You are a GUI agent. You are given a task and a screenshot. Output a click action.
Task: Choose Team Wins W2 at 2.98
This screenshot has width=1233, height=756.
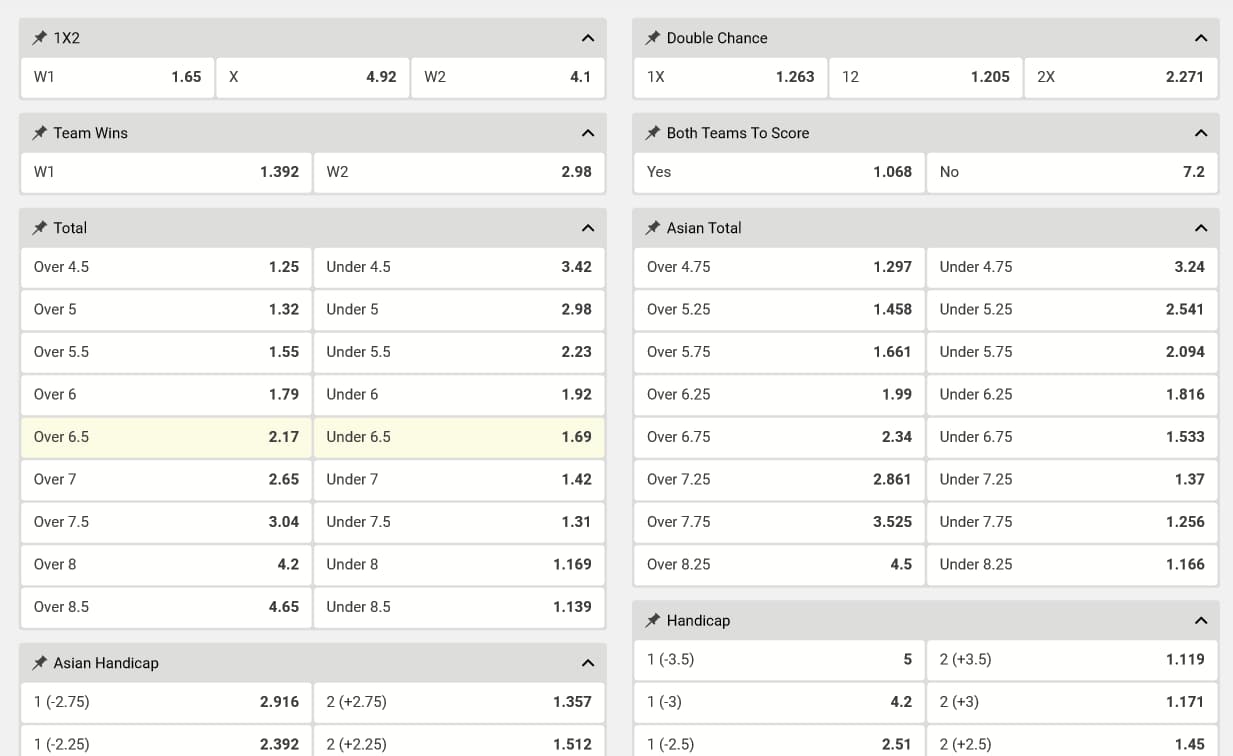coord(459,172)
